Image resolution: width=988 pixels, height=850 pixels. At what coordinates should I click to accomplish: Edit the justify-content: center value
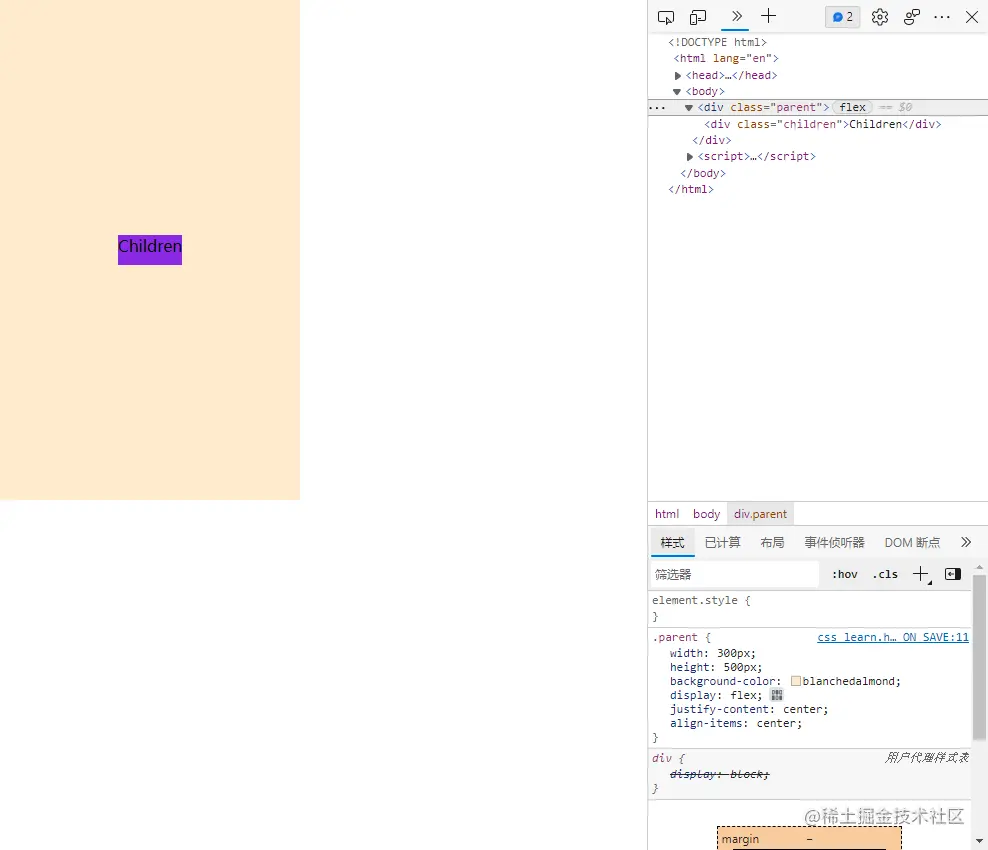(x=805, y=709)
